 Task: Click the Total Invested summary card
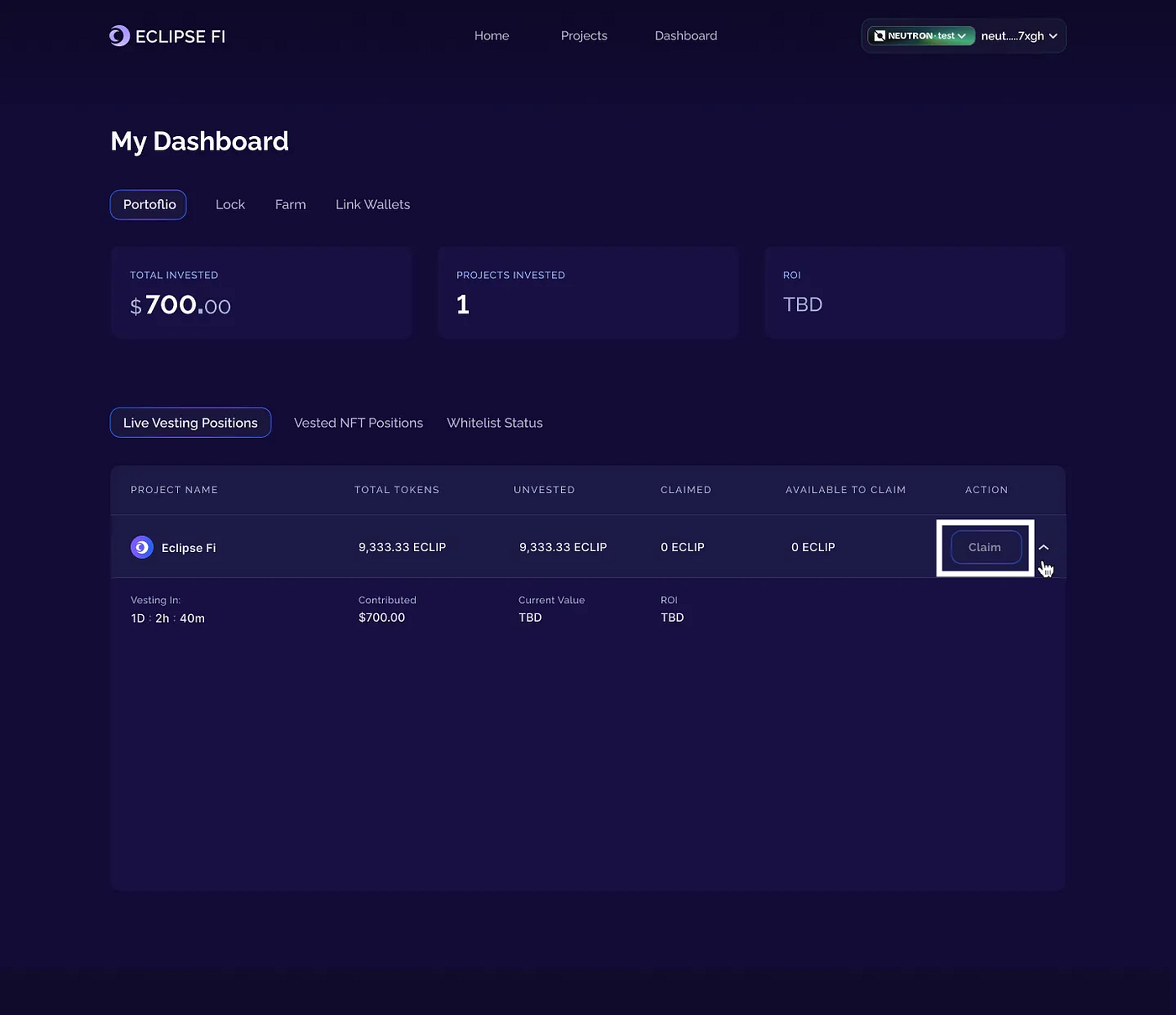tap(260, 292)
